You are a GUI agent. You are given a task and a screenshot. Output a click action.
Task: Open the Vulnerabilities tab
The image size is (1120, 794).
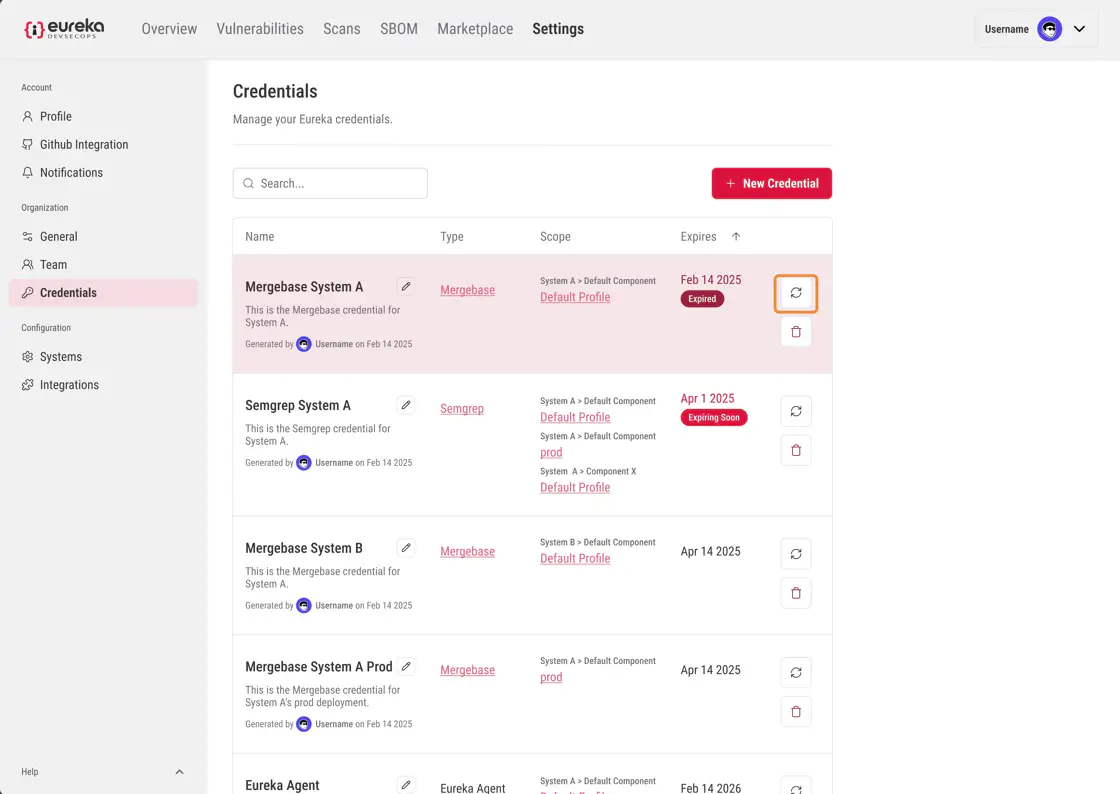coord(260,29)
